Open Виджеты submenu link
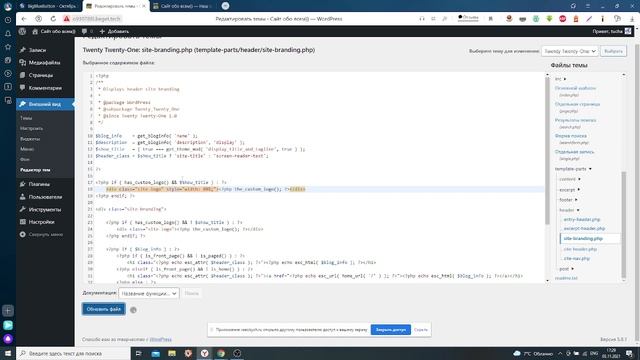Image resolution: width=640 pixels, height=360 pixels. [30, 139]
